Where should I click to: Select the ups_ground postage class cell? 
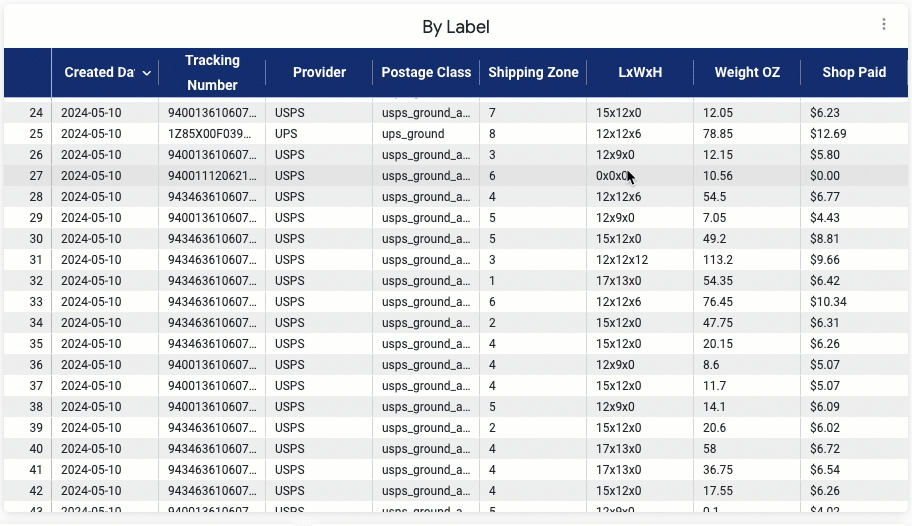[413, 134]
